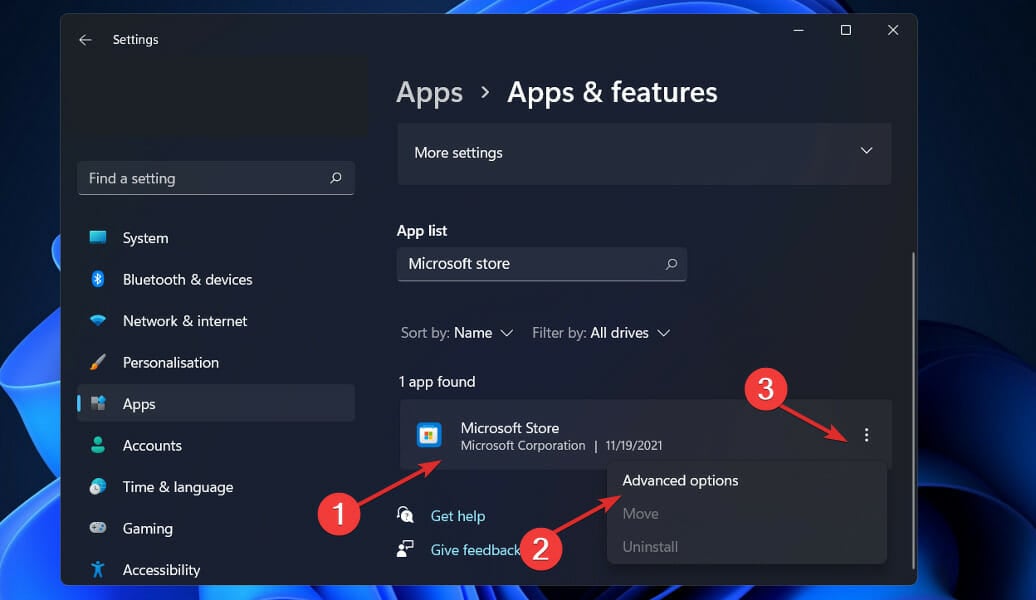Click the Accounts person icon
The height and width of the screenshot is (600, 1036).
coord(98,445)
